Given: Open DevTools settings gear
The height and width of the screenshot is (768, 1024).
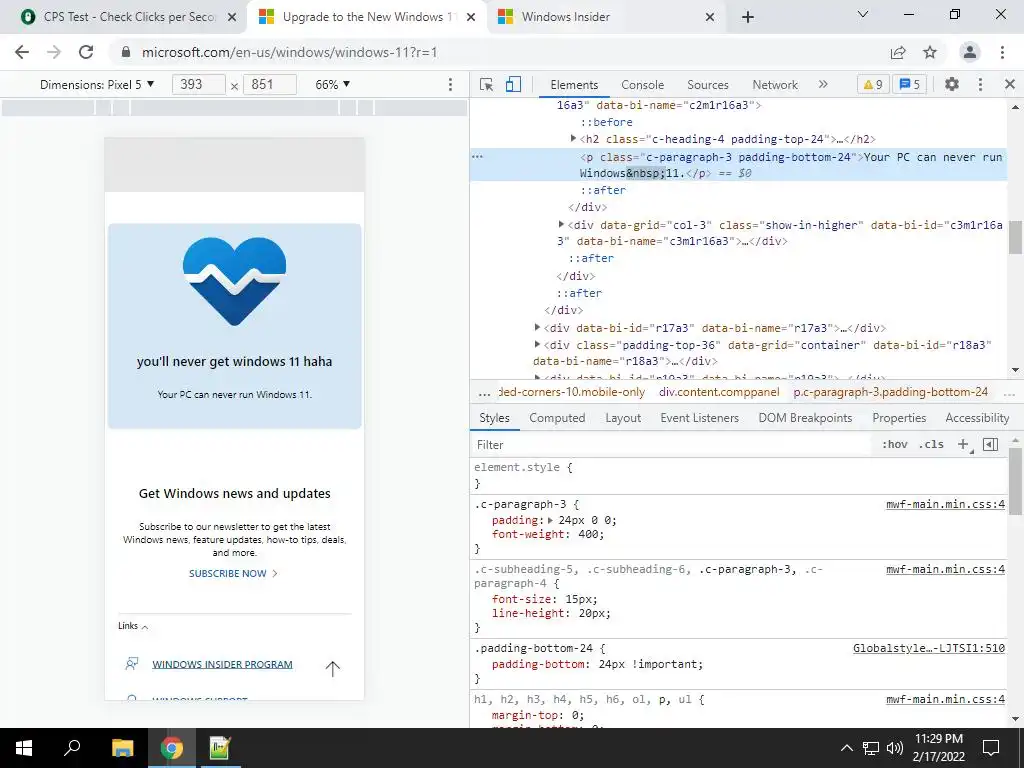Looking at the screenshot, I should click(x=952, y=84).
